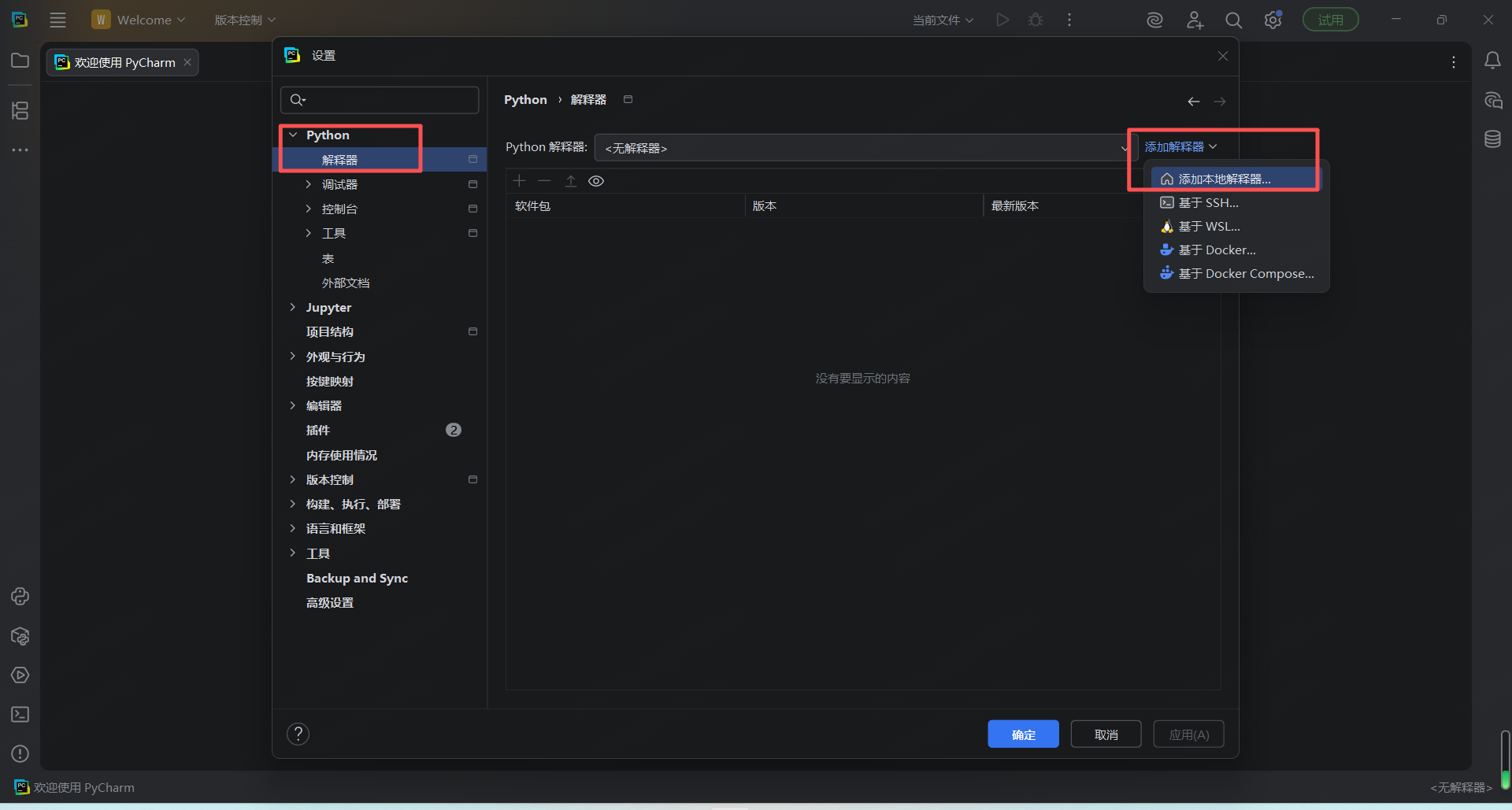Screen dimensions: 1512x810
Task: Expand the 编辑器 settings node
Action: (293, 405)
